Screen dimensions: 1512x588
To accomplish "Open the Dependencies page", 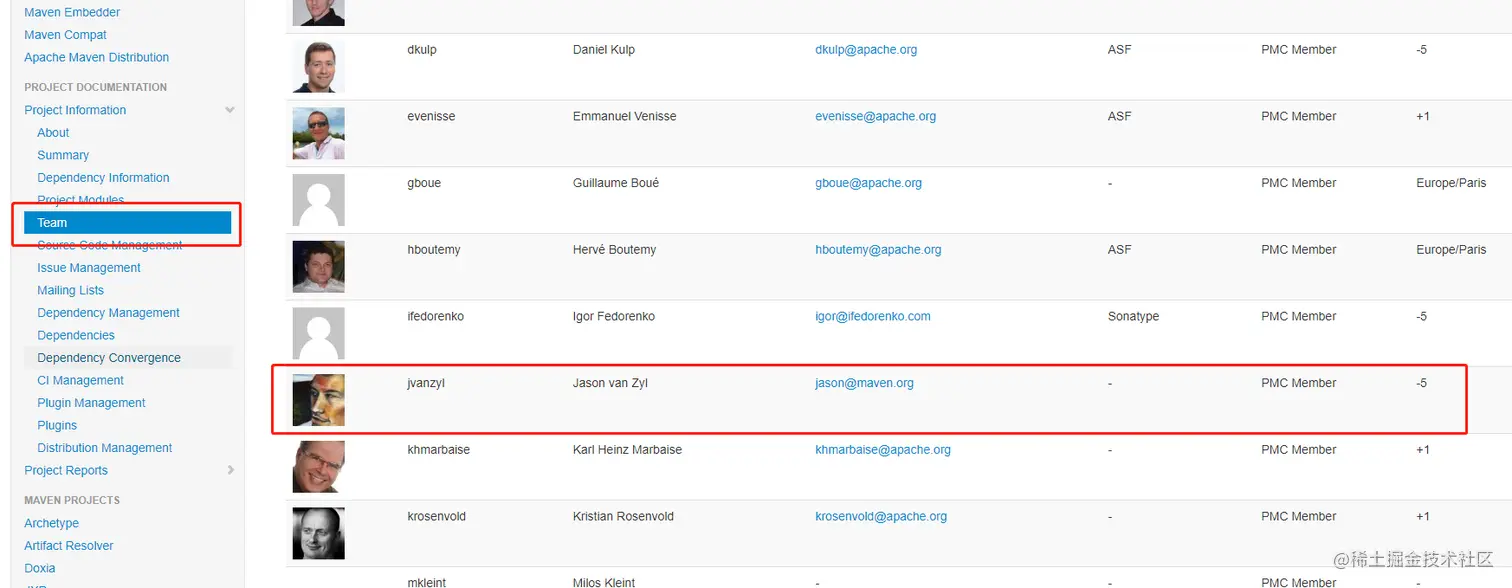I will 76,335.
